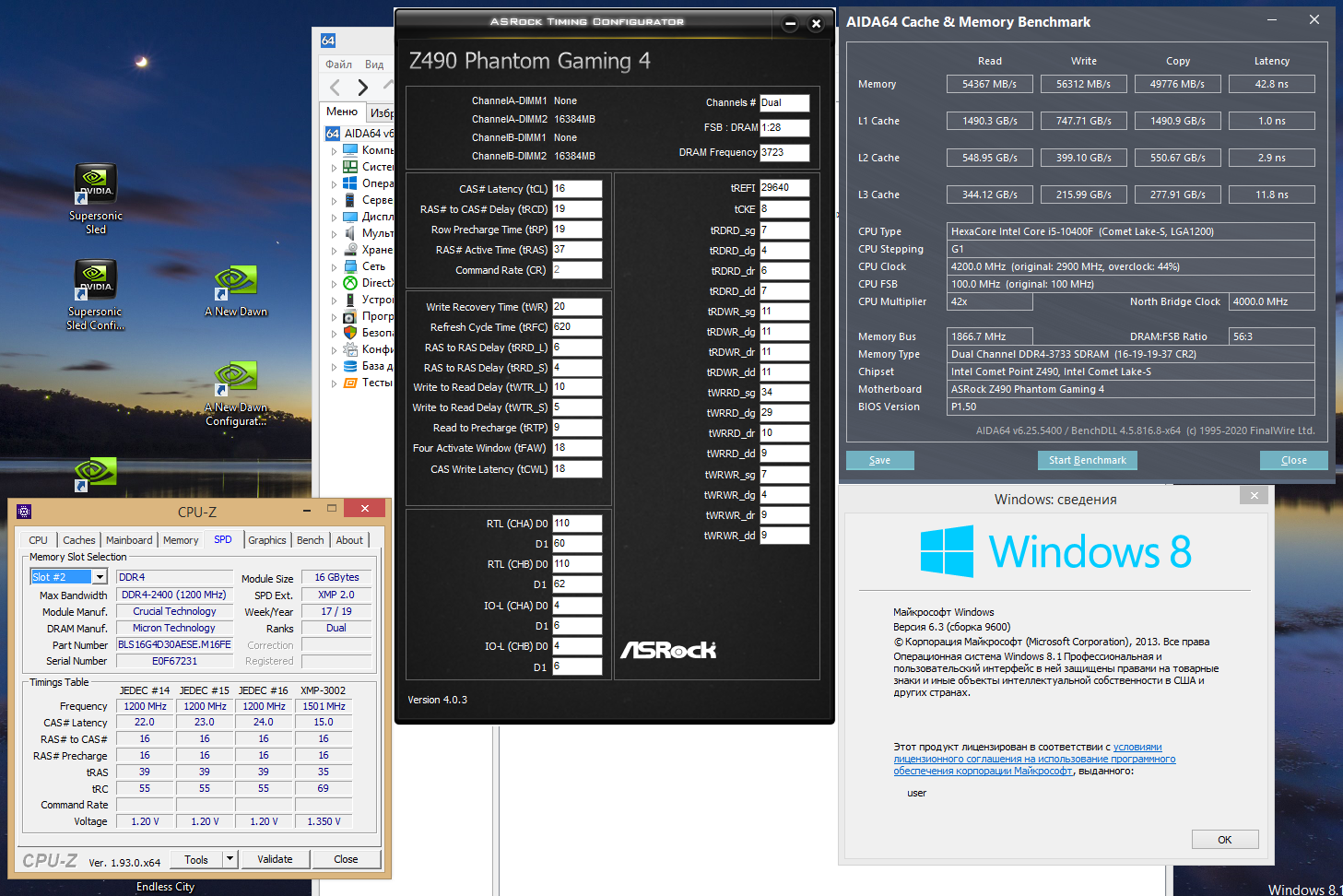The width and height of the screenshot is (1343, 896).
Task: Switch to the Bench tab in CPU-Z
Action: point(311,540)
